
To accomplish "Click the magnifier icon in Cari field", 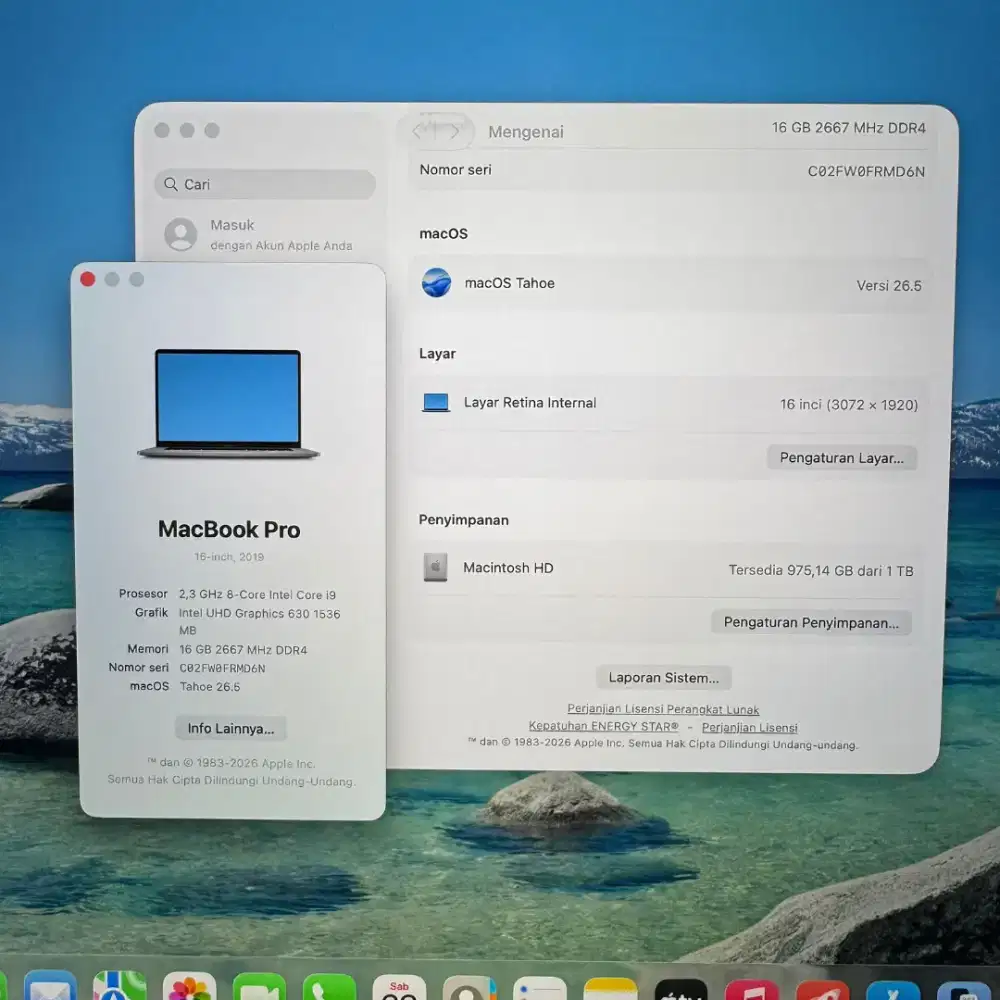I will (171, 184).
